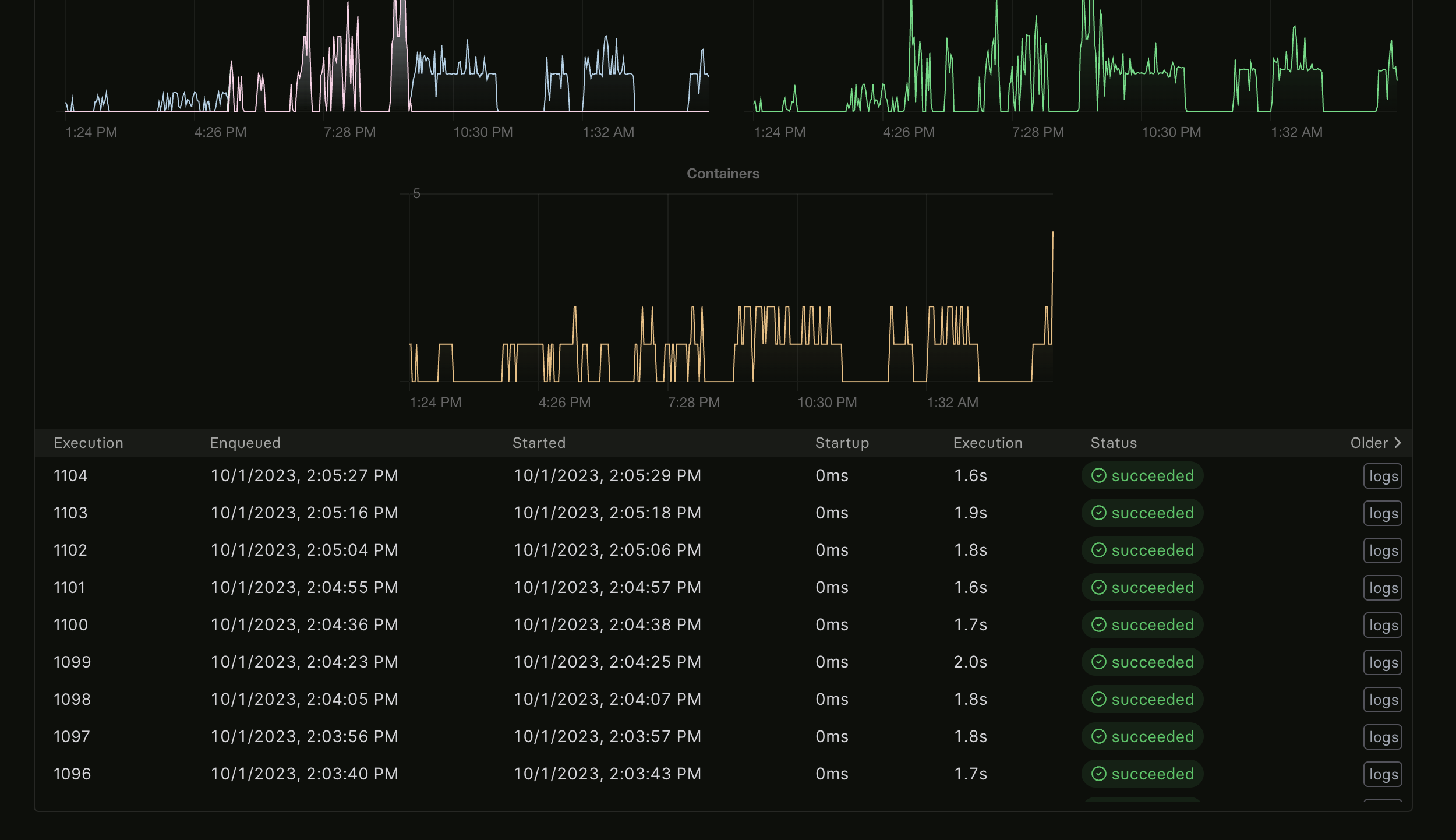Viewport: 1456px width, 840px height.
Task: Click logs button for execution 1102
Action: point(1382,550)
